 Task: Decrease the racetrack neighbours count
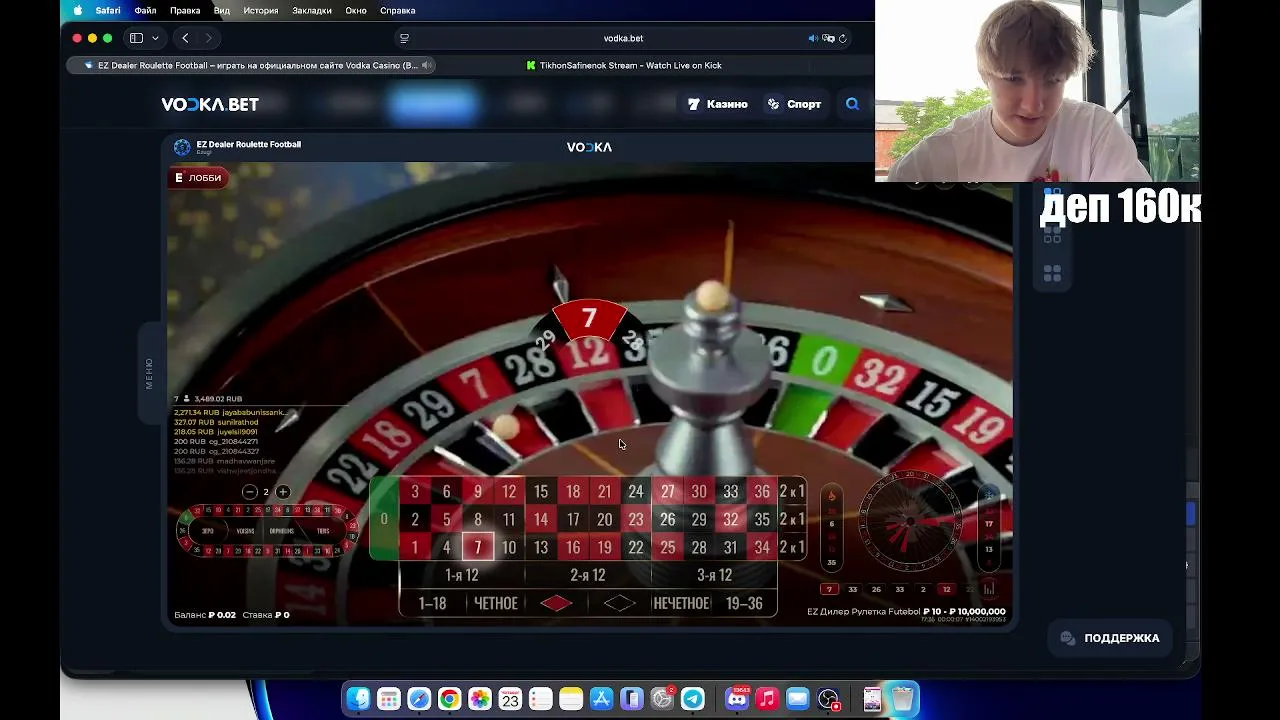click(x=250, y=492)
